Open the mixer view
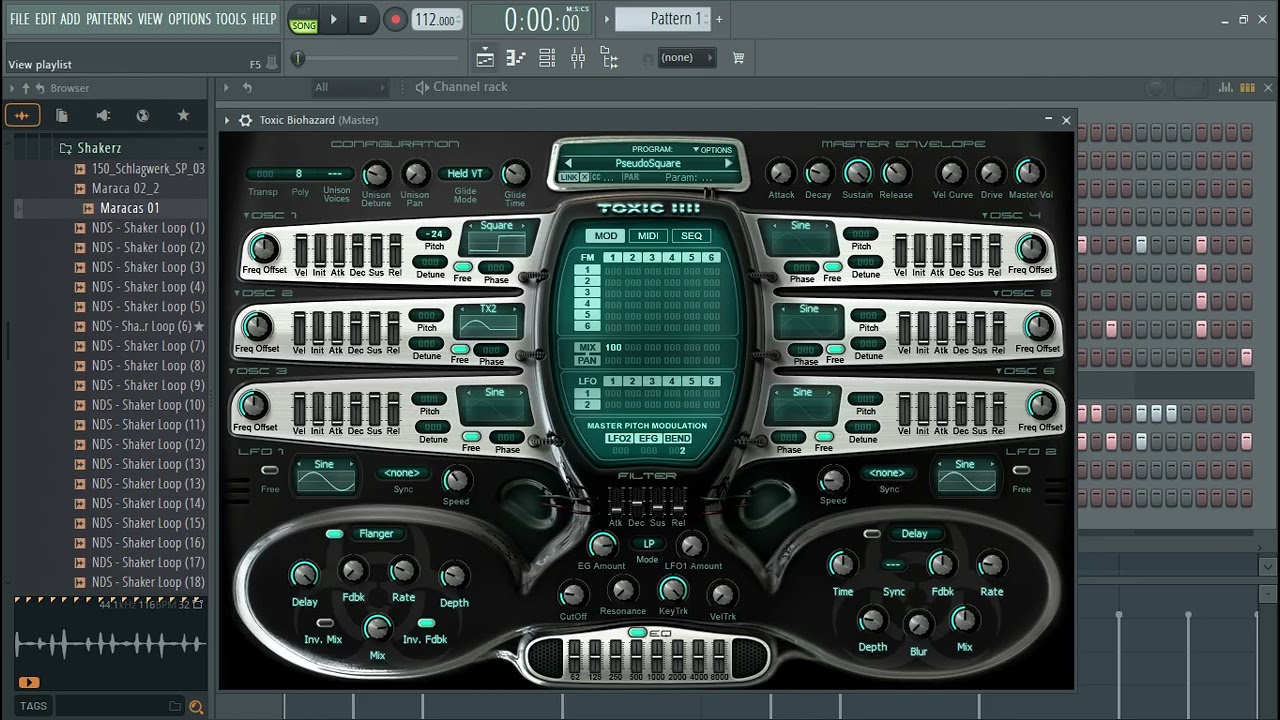 click(x=578, y=58)
